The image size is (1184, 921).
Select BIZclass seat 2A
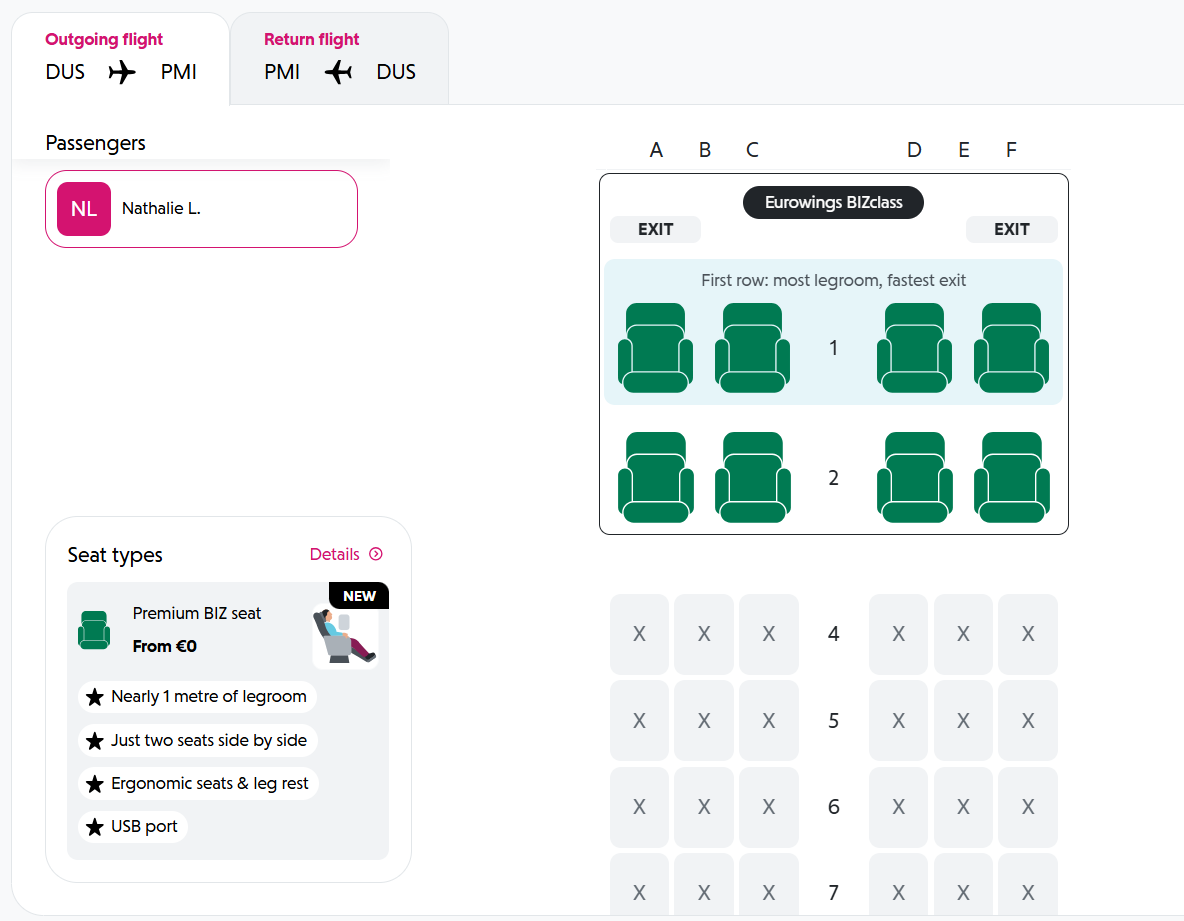[655, 477]
